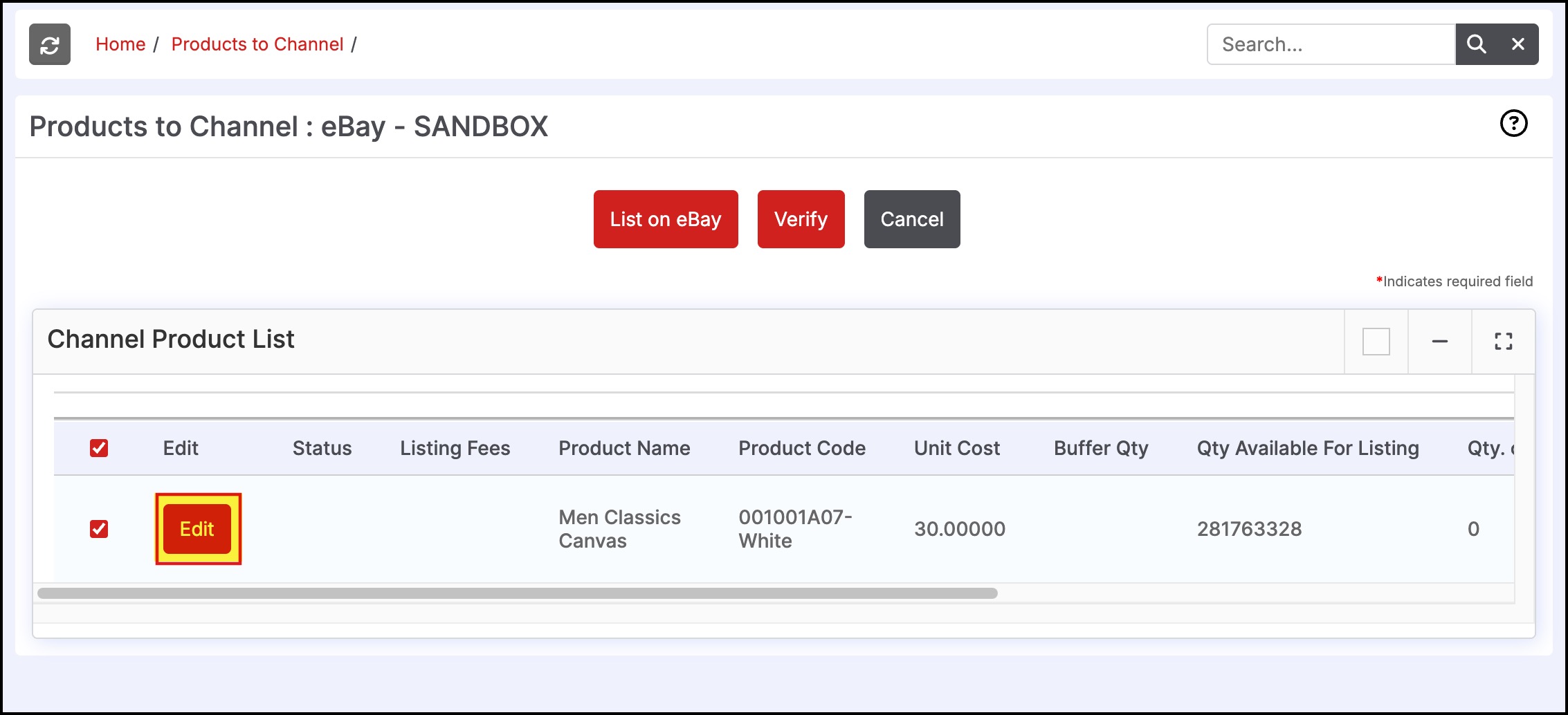The image size is (1568, 715).
Task: Select the Product Name column header
Action: pos(624,448)
